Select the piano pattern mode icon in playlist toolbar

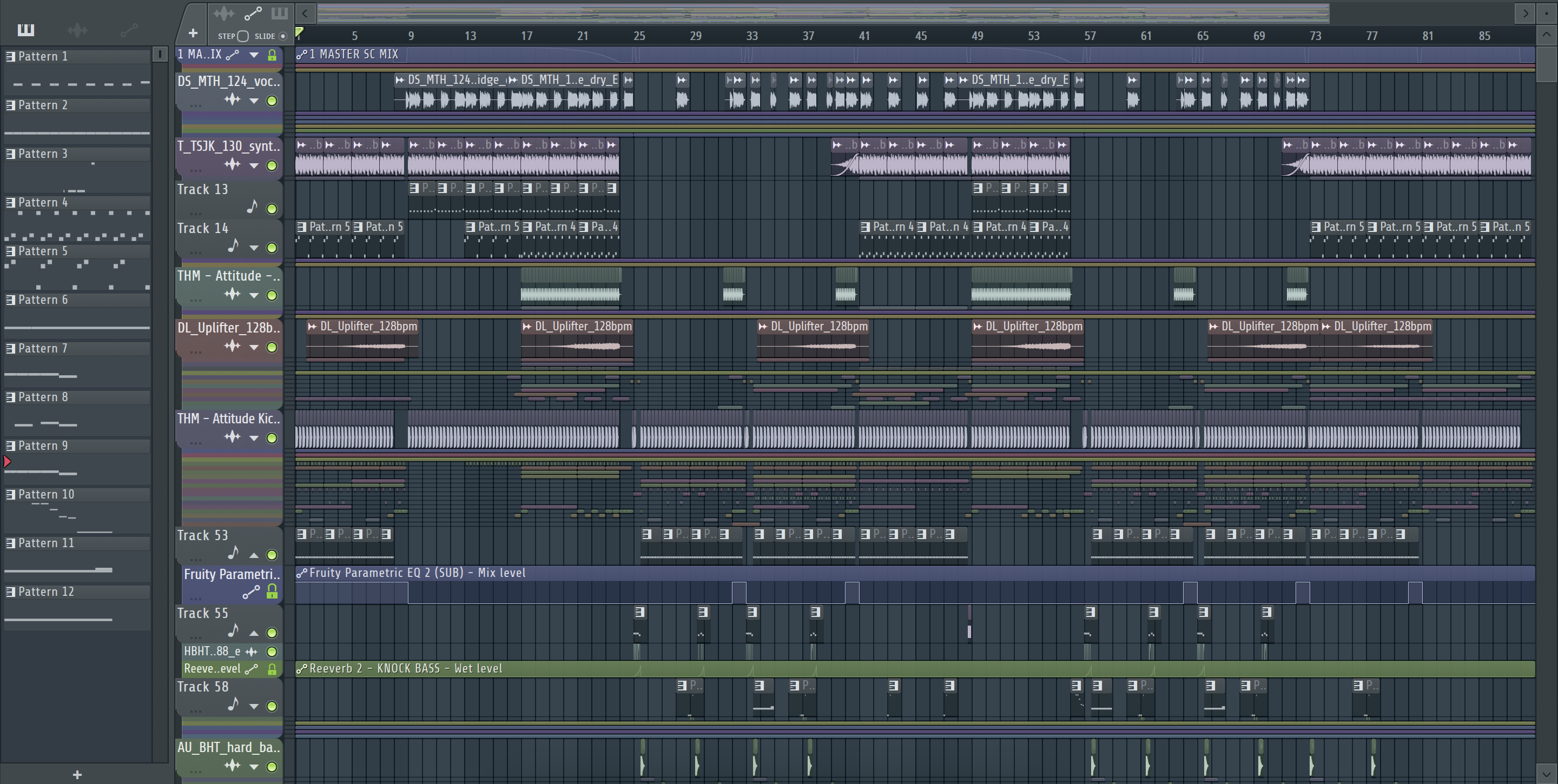pyautogui.click(x=280, y=14)
